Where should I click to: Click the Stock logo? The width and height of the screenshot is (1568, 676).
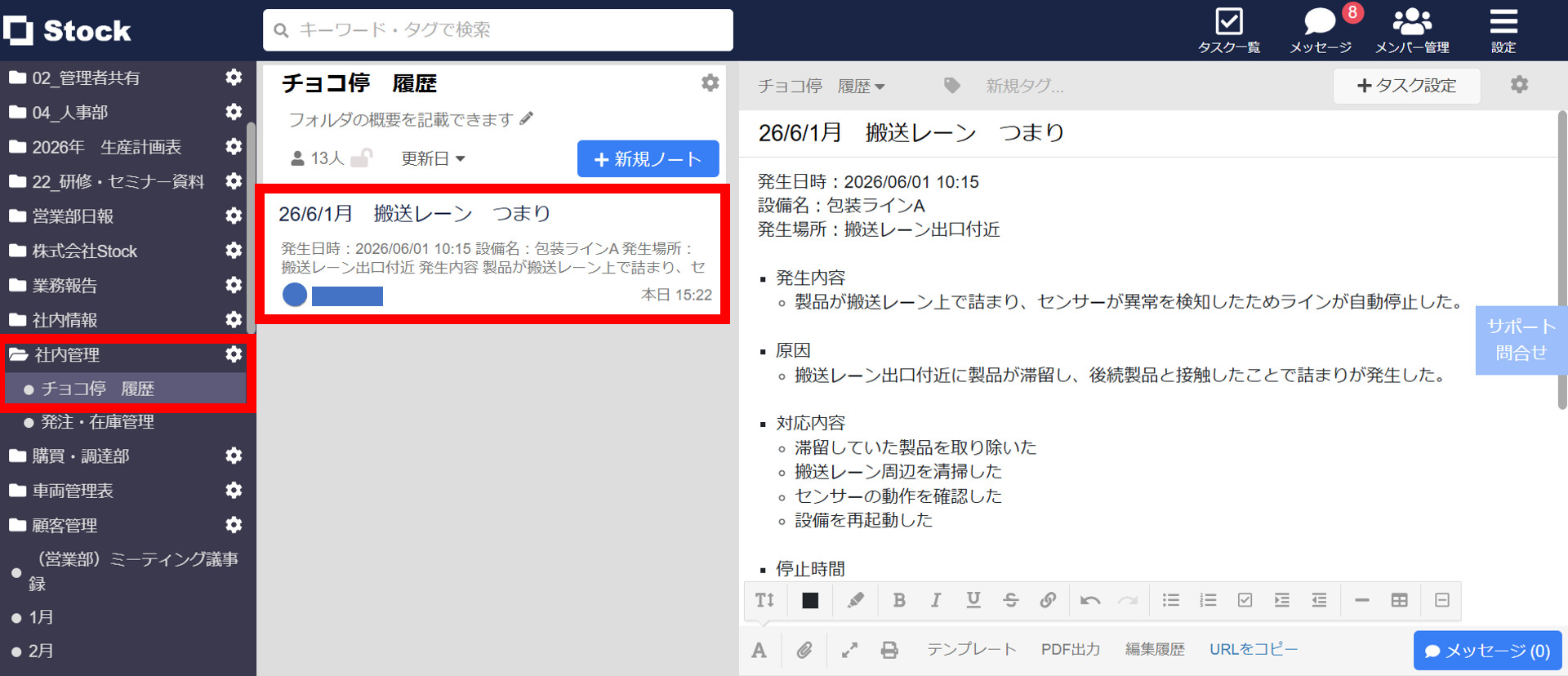[67, 30]
